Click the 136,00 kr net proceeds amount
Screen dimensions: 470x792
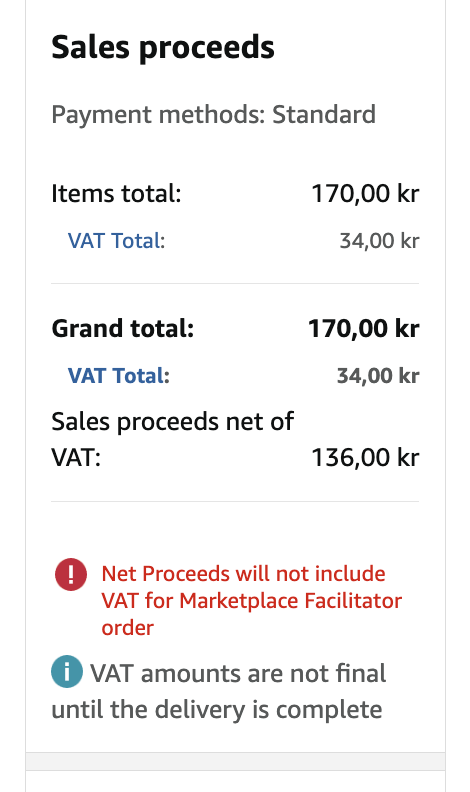pyautogui.click(x=365, y=458)
